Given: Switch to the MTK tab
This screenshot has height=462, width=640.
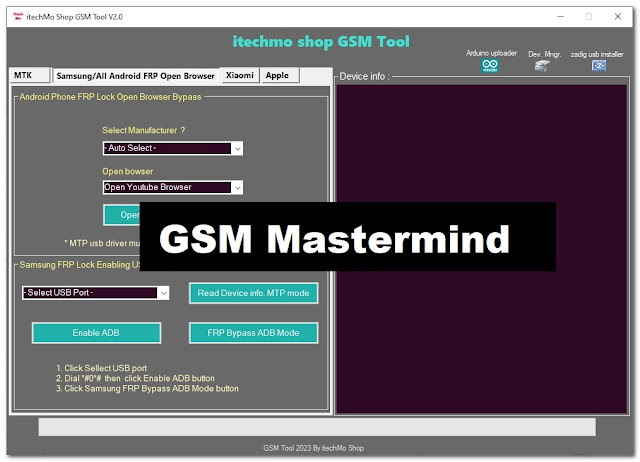Looking at the screenshot, I should tap(29, 75).
